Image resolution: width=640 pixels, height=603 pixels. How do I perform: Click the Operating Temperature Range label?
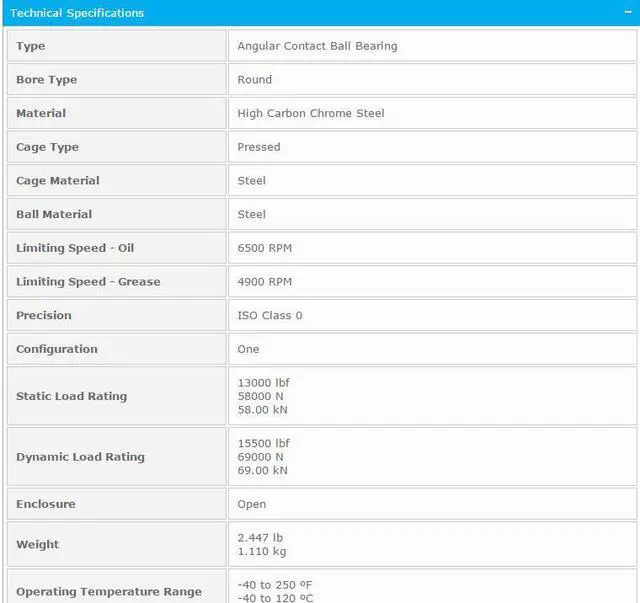coord(109,591)
